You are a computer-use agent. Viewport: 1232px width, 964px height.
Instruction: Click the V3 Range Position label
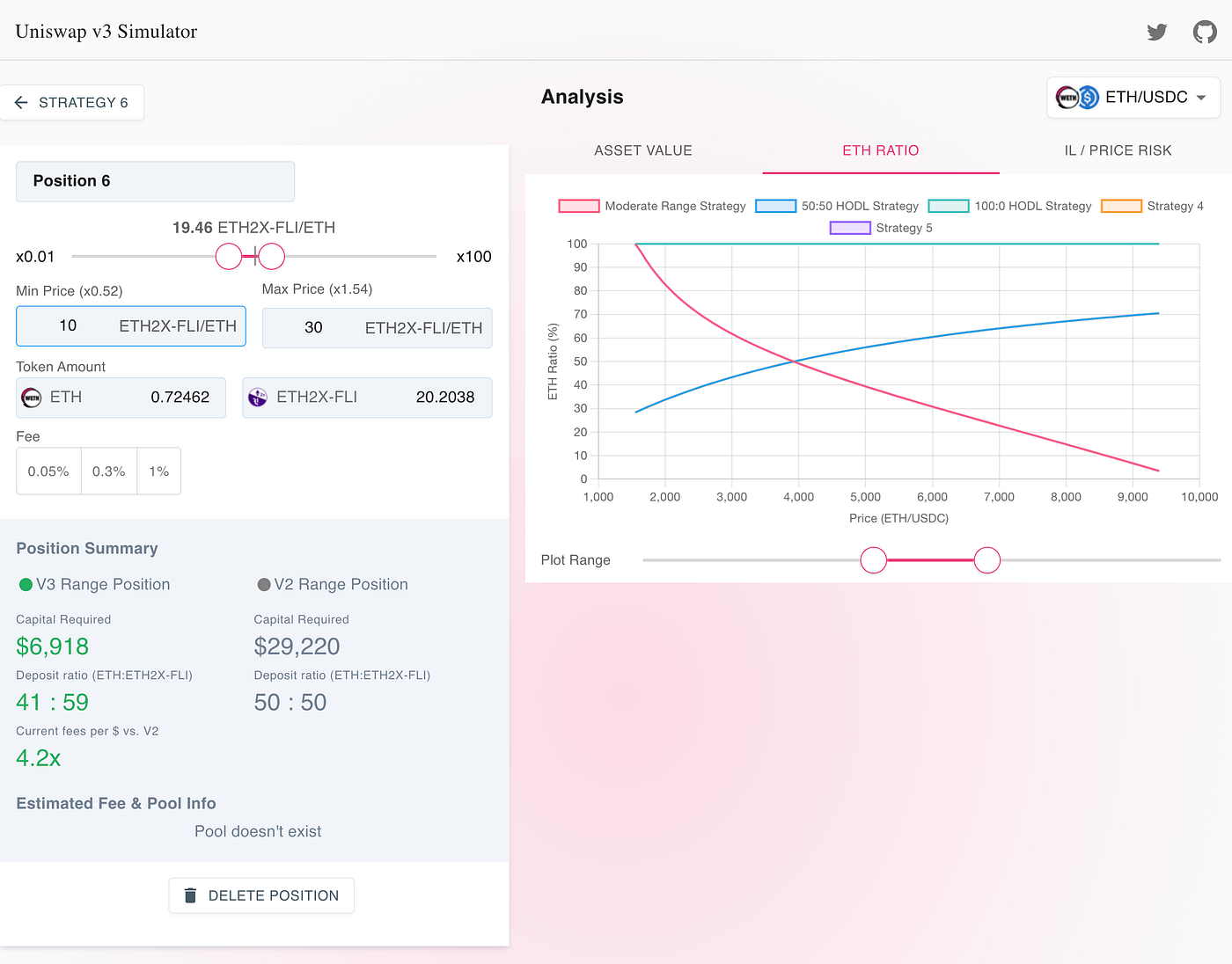pos(103,585)
